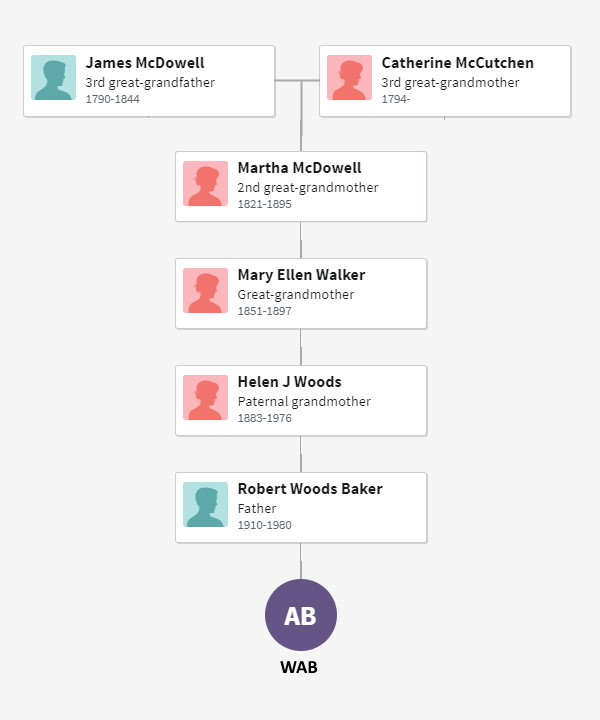This screenshot has width=600, height=720.
Task: Open the Catherine McCutchen name link
Action: click(x=458, y=63)
